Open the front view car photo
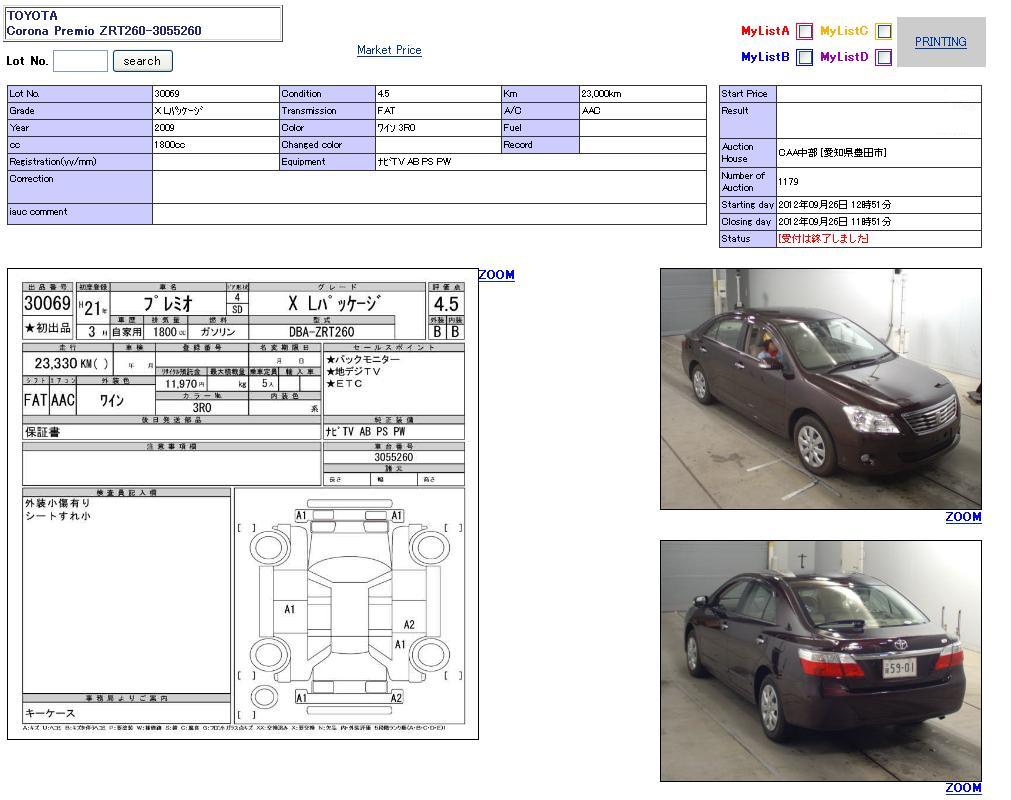This screenshot has height=800, width=1011. [820, 388]
